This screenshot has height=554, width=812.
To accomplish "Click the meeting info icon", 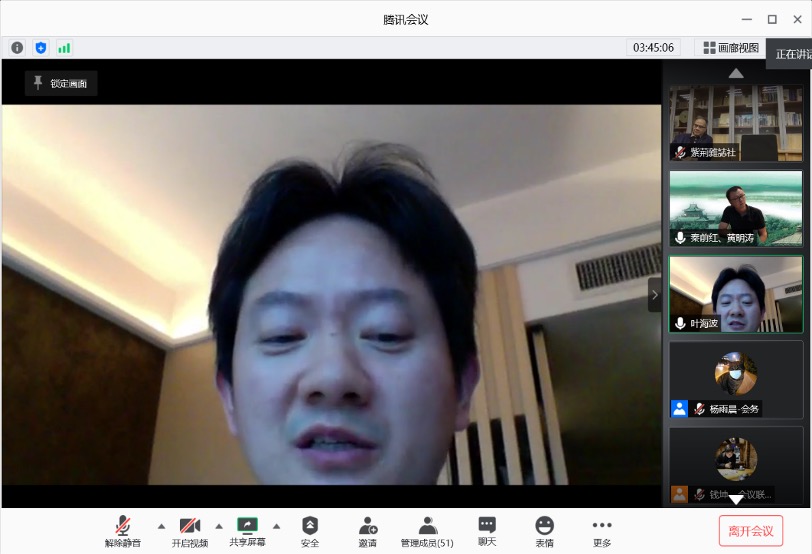I will [x=17, y=47].
